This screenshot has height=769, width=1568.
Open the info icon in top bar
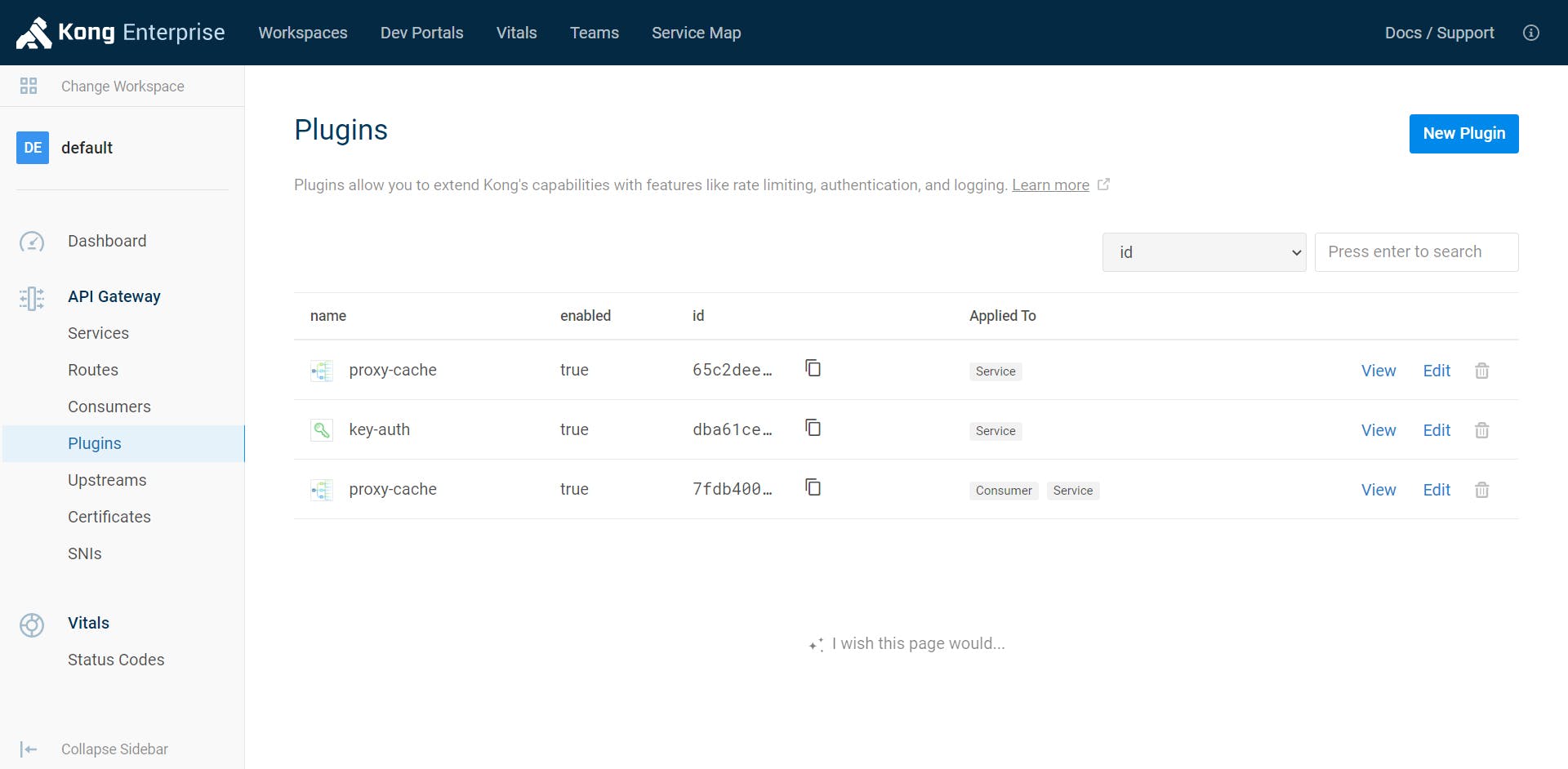(x=1531, y=33)
